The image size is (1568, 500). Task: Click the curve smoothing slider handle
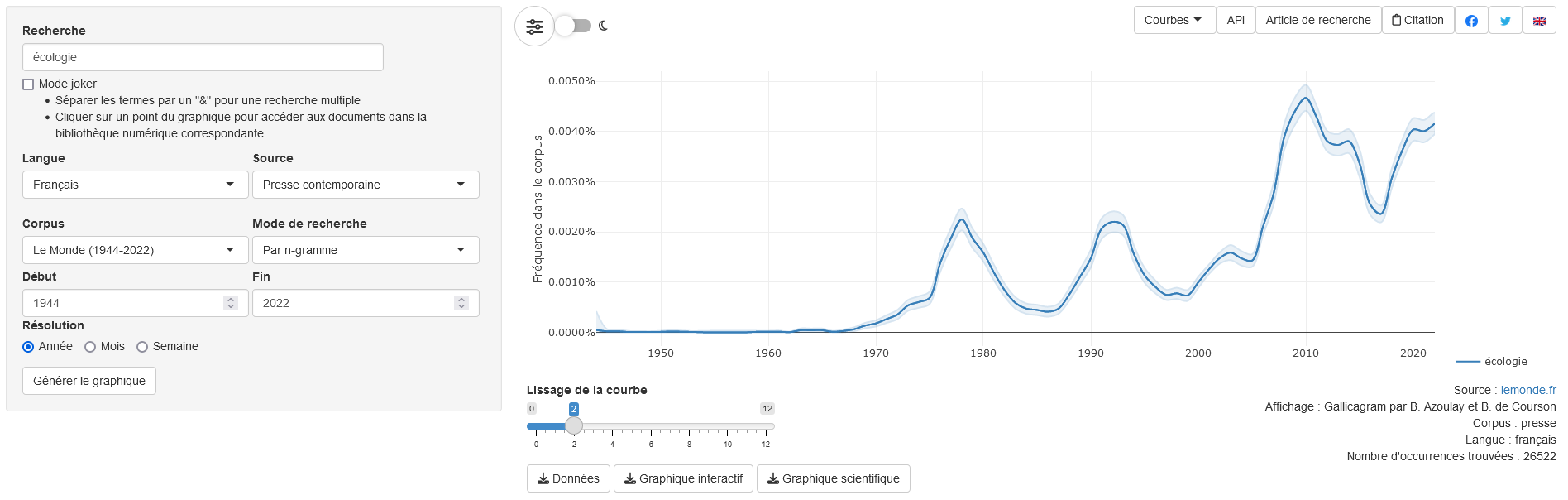574,426
